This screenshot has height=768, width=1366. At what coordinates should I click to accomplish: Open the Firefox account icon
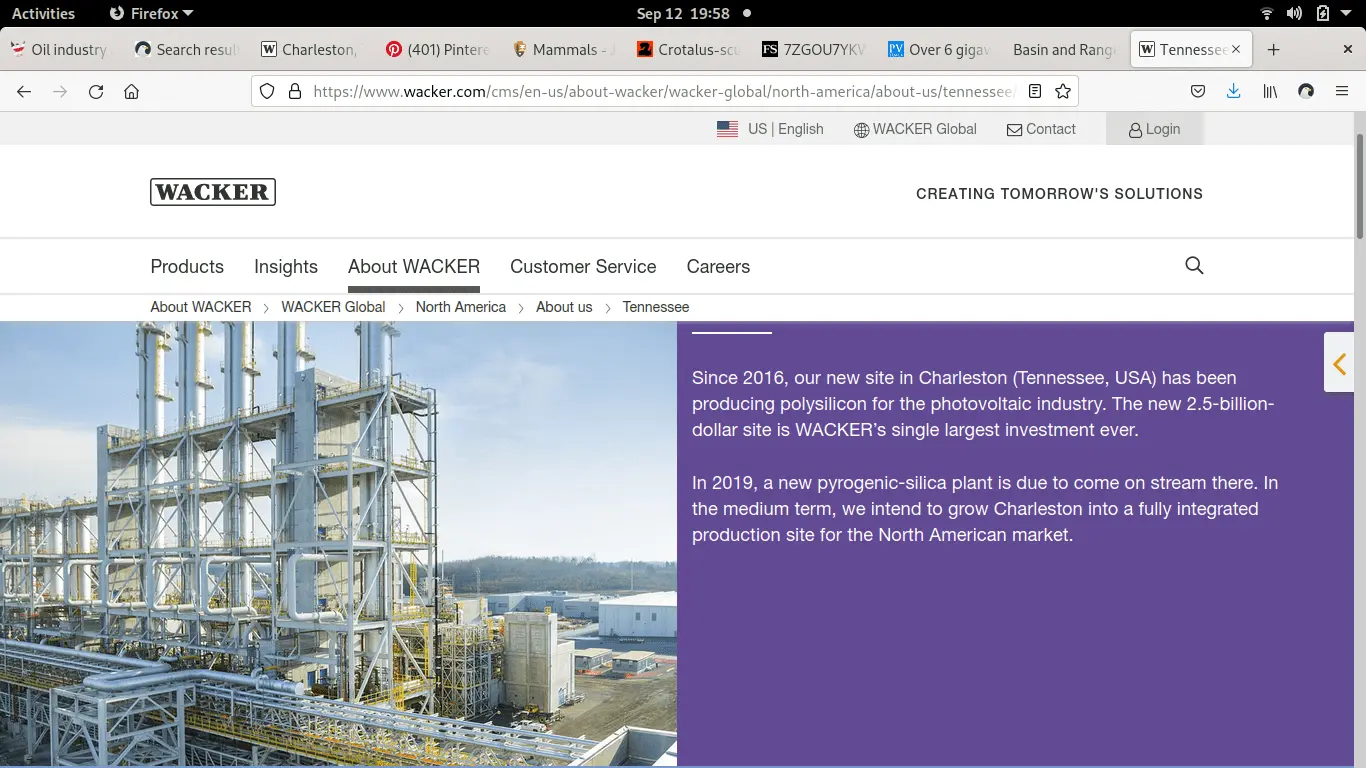(1305, 91)
